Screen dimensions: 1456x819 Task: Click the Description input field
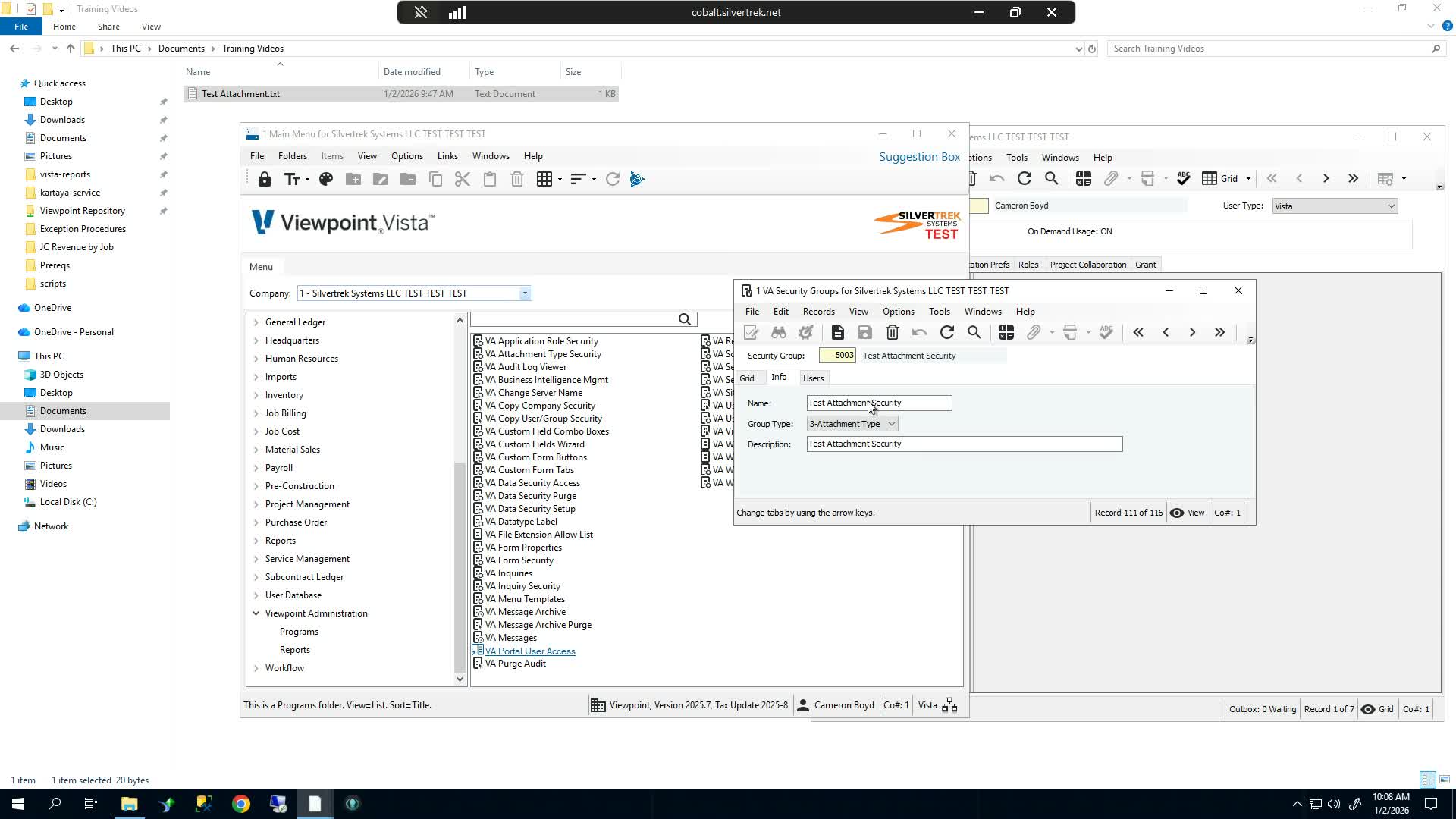(965, 444)
